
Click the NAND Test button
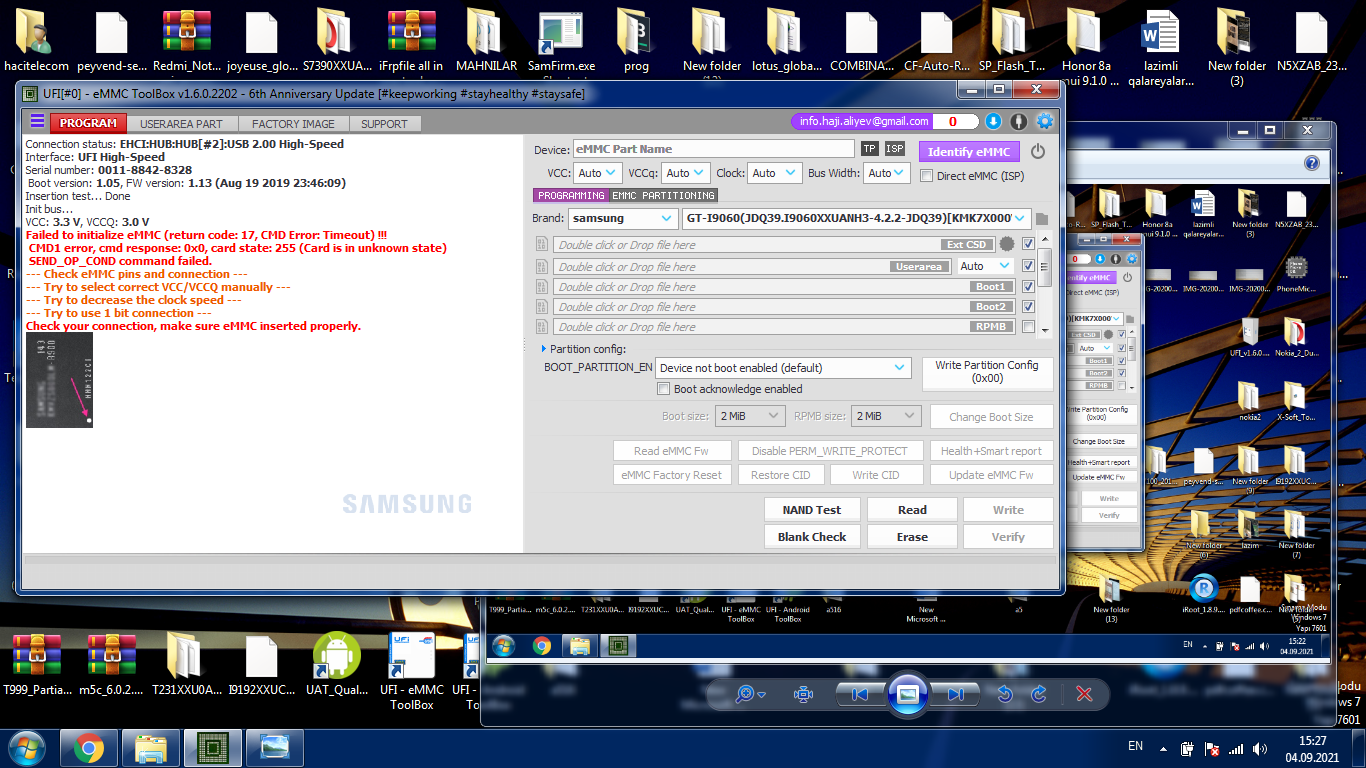click(x=812, y=510)
